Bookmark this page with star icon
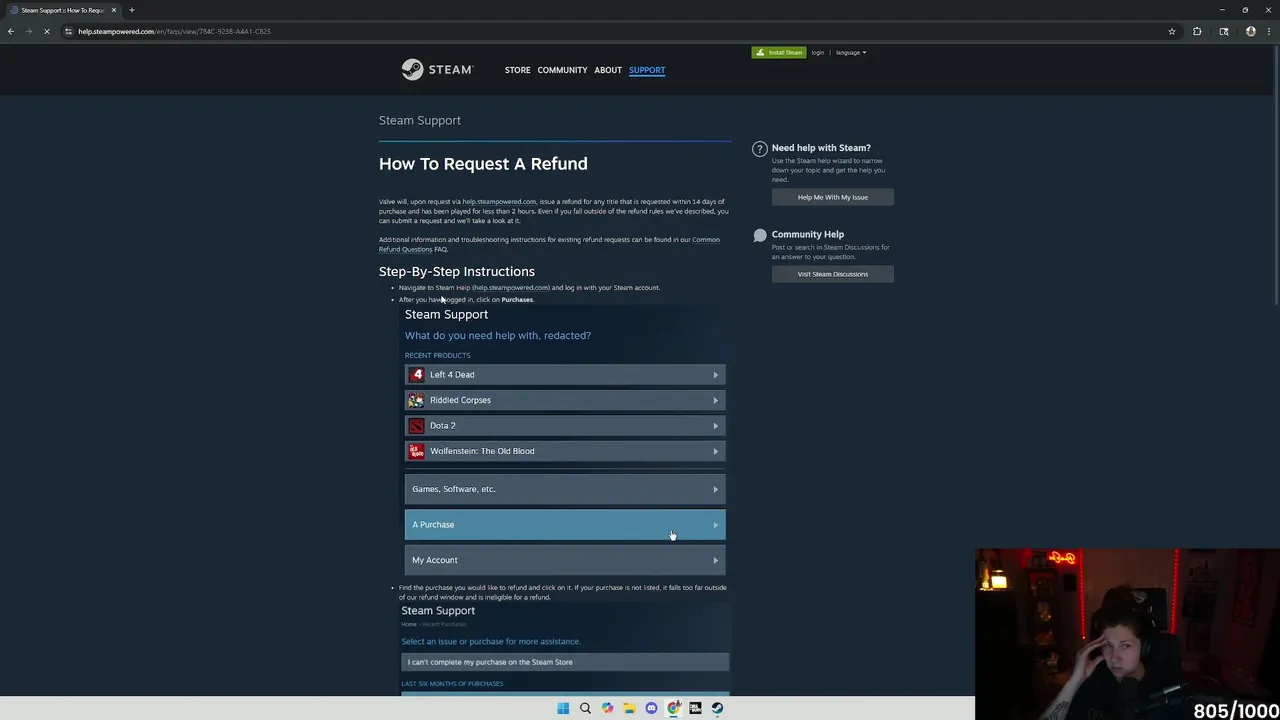 pyautogui.click(x=1172, y=31)
